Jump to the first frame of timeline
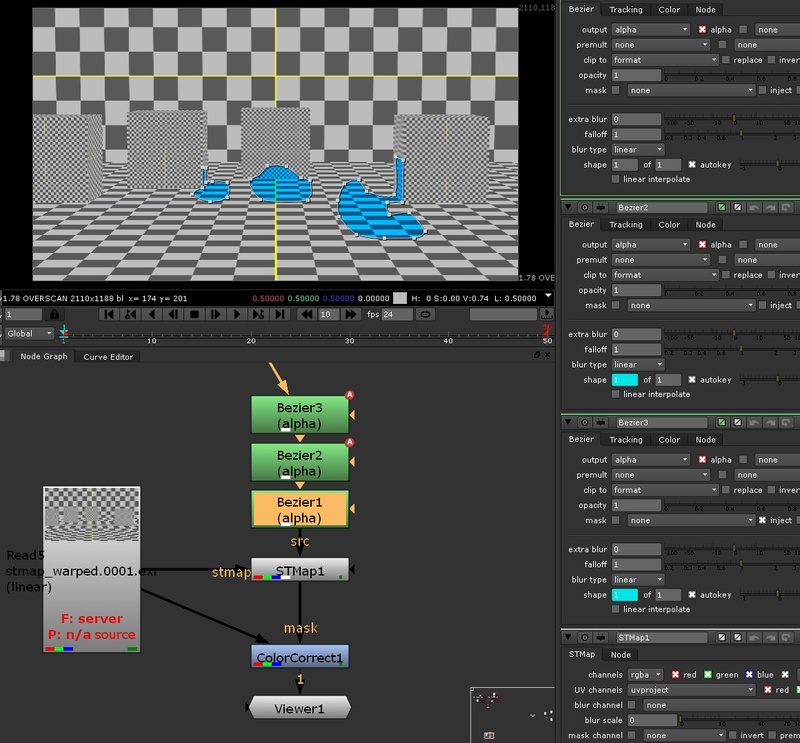The width and height of the screenshot is (800, 743). [107, 314]
